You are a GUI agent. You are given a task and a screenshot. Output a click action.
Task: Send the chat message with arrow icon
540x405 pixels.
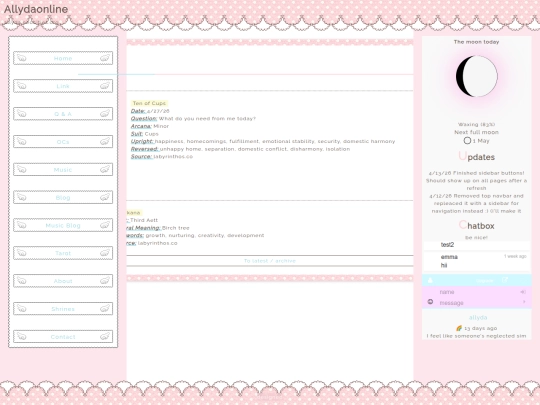click(524, 302)
